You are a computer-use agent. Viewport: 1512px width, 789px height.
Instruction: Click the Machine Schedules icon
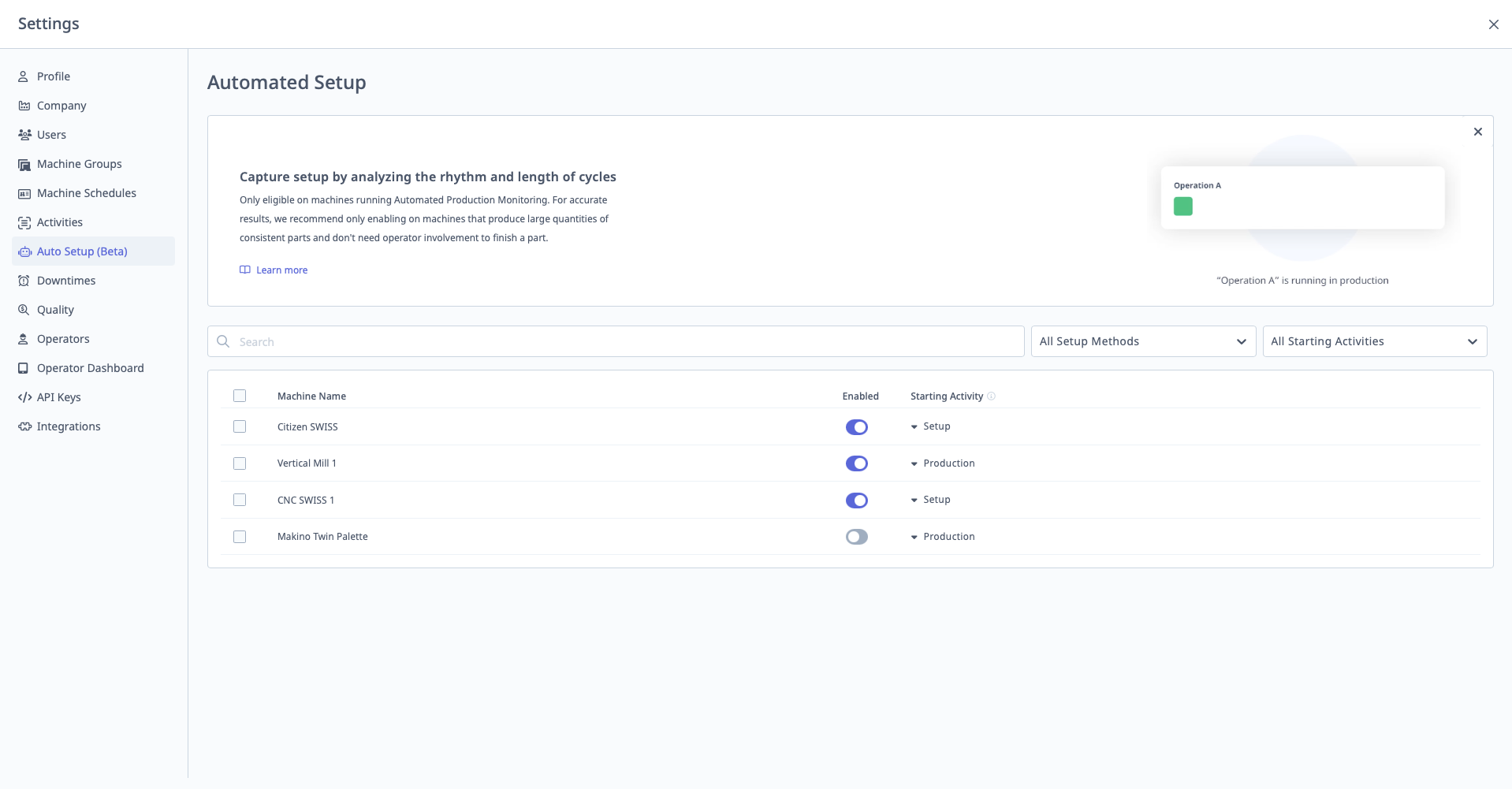(x=23, y=193)
